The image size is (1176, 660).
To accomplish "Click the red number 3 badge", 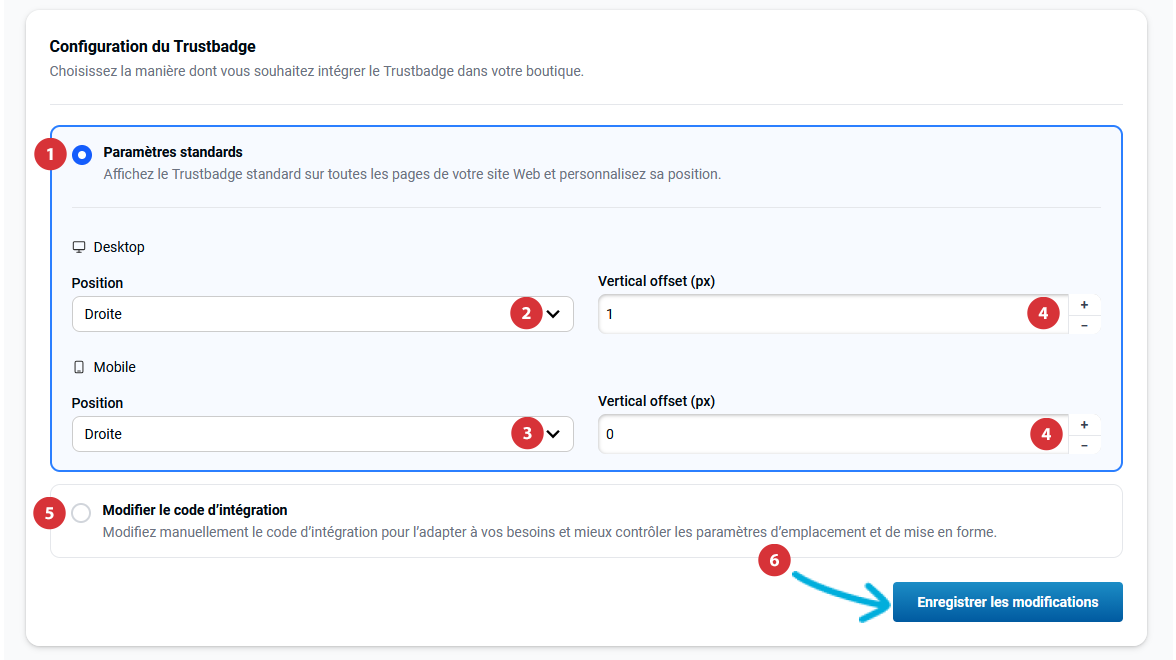I will tap(526, 434).
